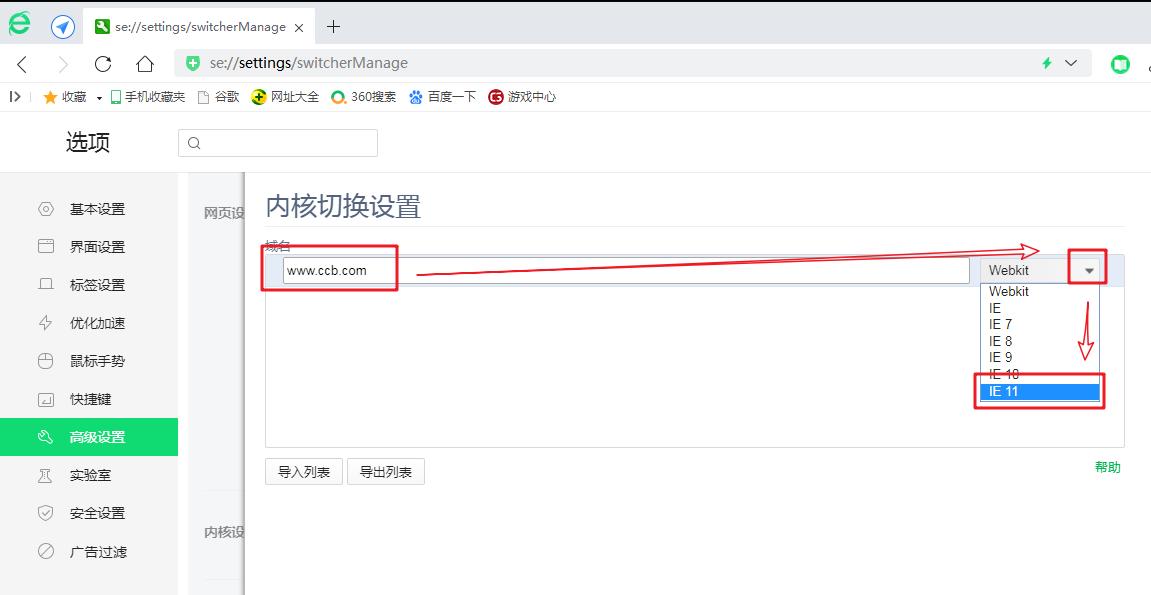Click the sidebar collapse arrows left of 收藏
The height and width of the screenshot is (595, 1151).
click(x=14, y=97)
